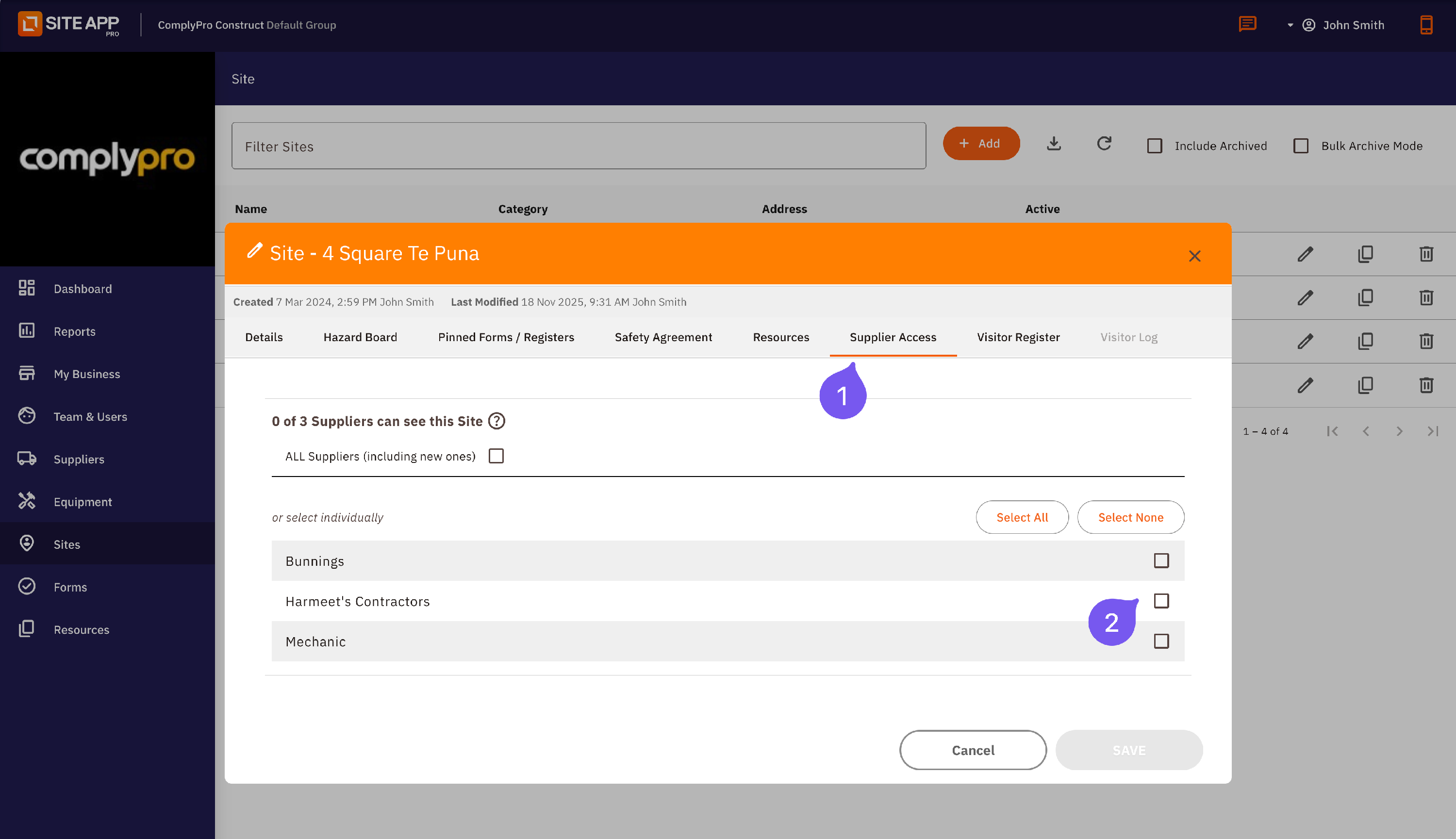Tick the Harmeet's Contractors checkbox

(1160, 601)
